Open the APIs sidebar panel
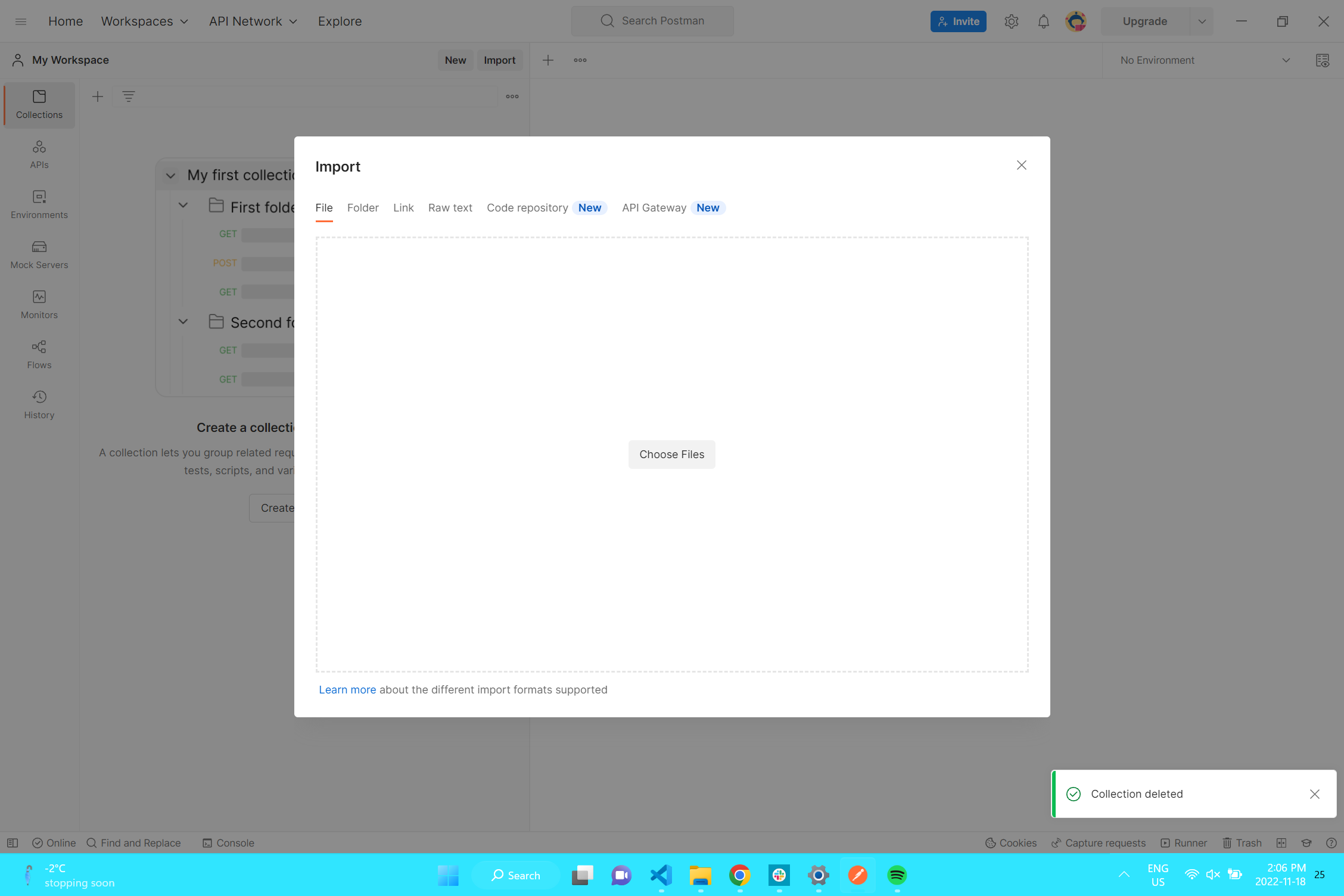Screen dimensions: 1344x896 click(x=39, y=154)
